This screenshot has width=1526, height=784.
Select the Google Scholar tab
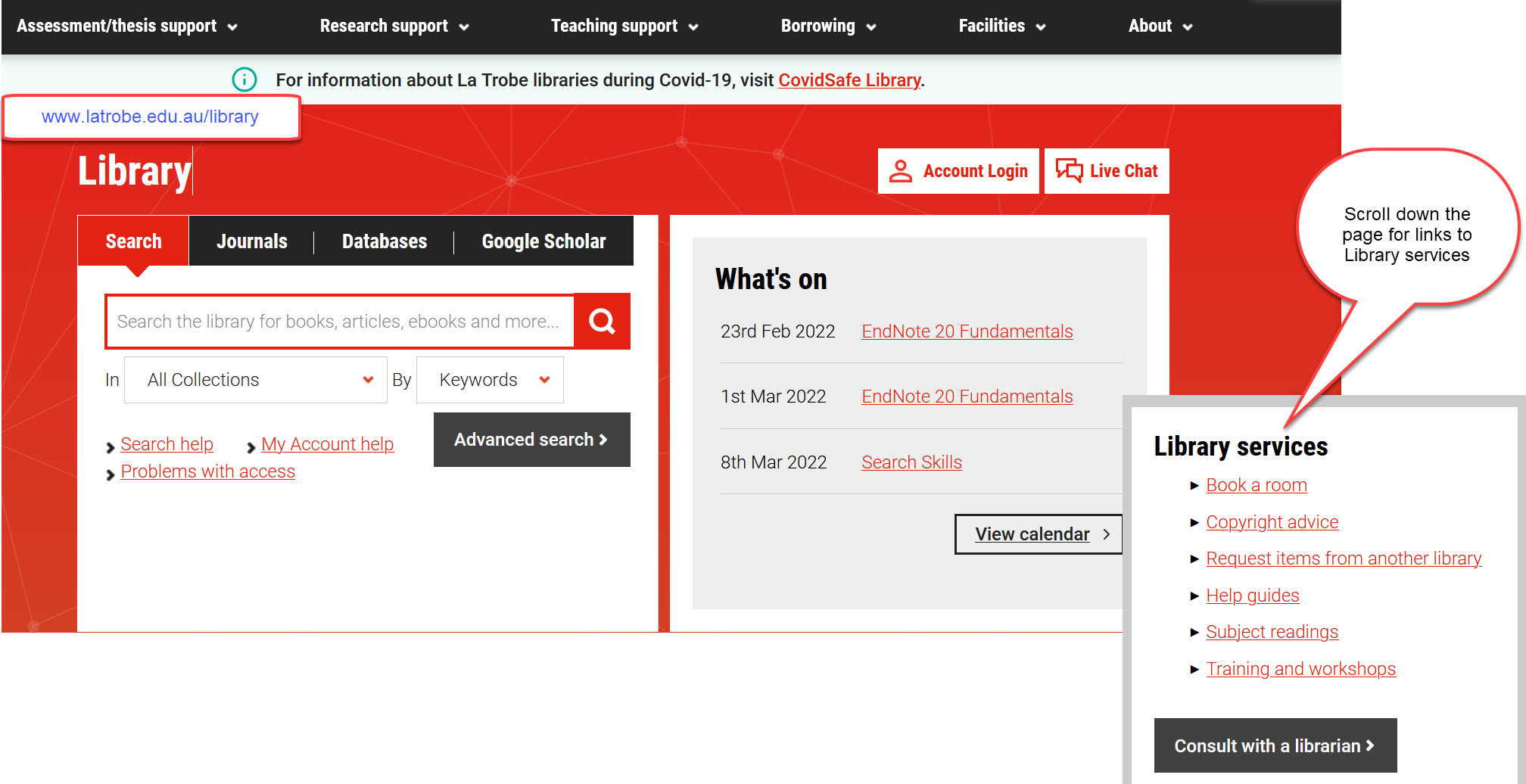tap(543, 241)
